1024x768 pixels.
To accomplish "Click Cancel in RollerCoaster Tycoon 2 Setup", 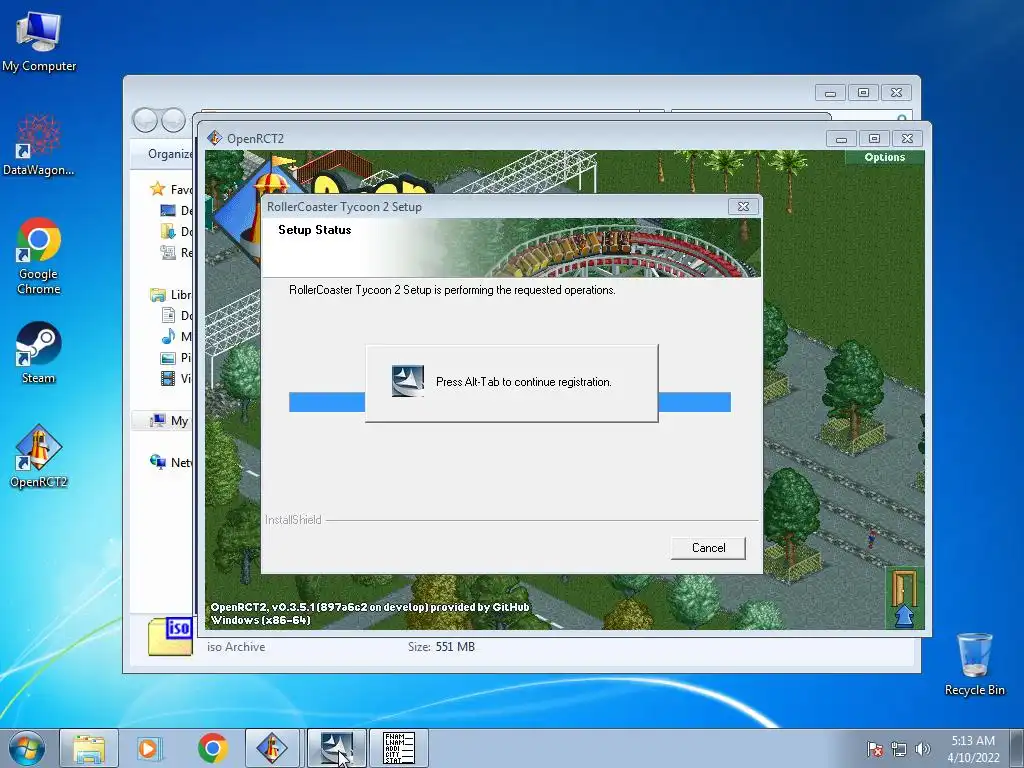I will (x=708, y=547).
